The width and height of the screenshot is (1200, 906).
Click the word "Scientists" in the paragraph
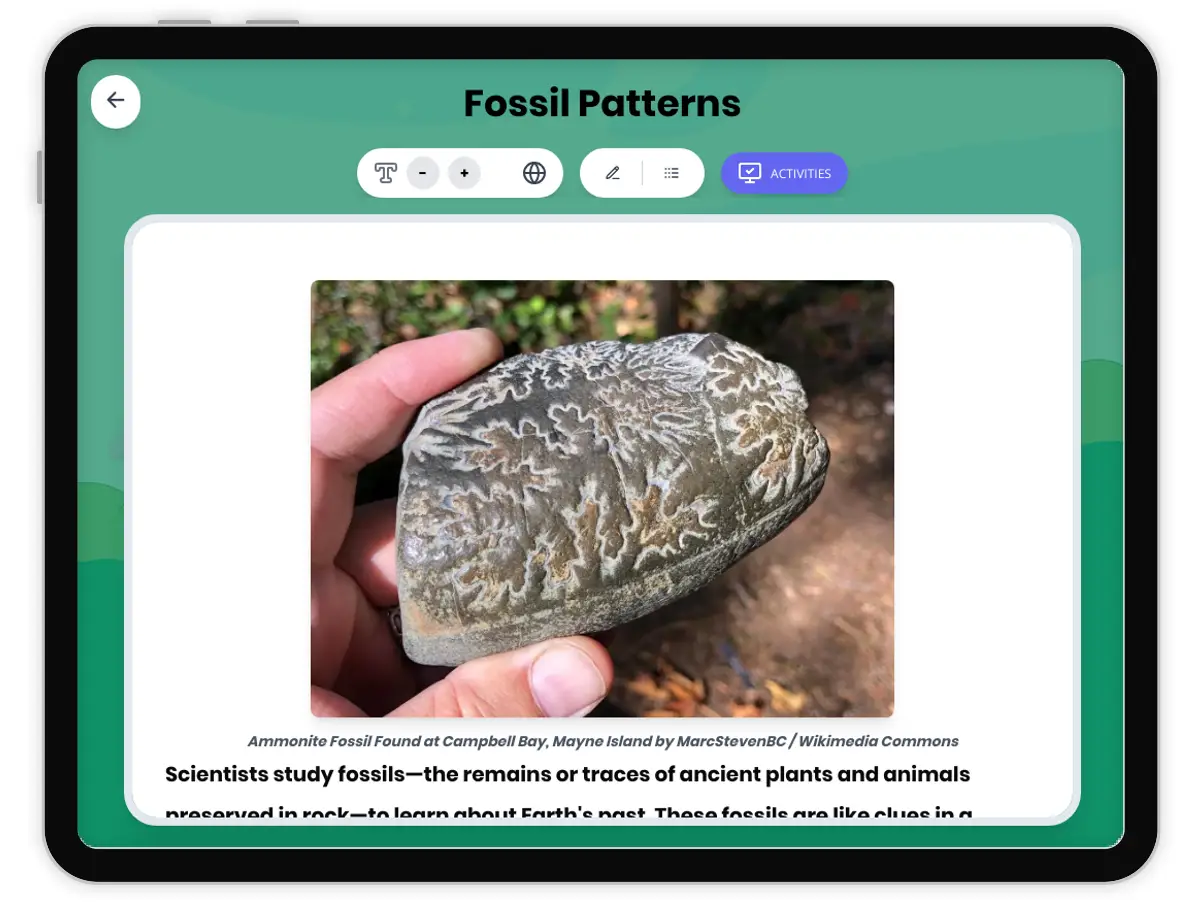click(x=218, y=775)
